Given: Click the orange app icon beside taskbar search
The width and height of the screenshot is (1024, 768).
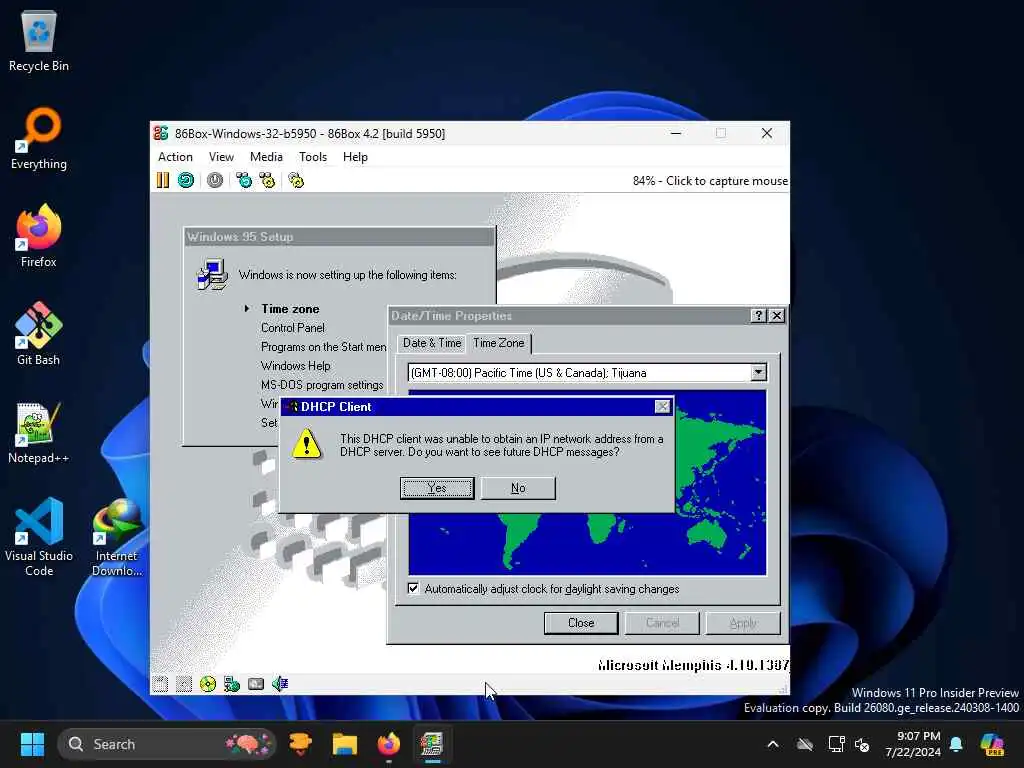Looking at the screenshot, I should click(x=300, y=744).
